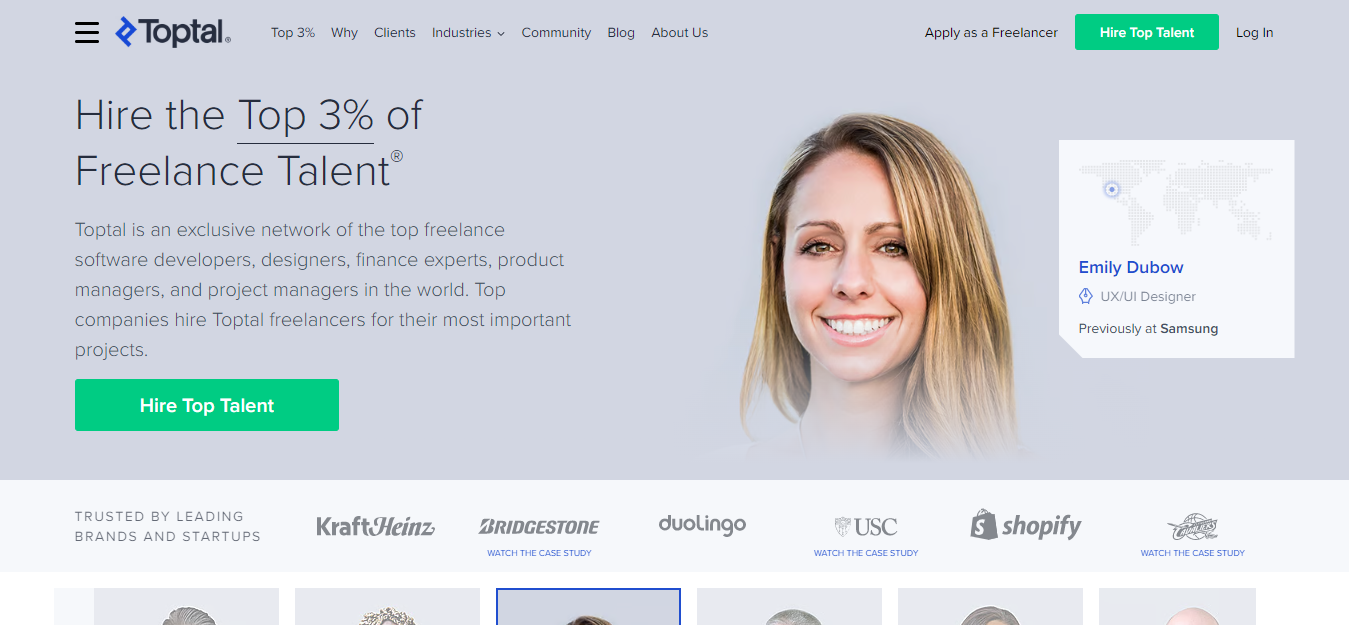Click the world map on Emily's card

(x=1176, y=201)
